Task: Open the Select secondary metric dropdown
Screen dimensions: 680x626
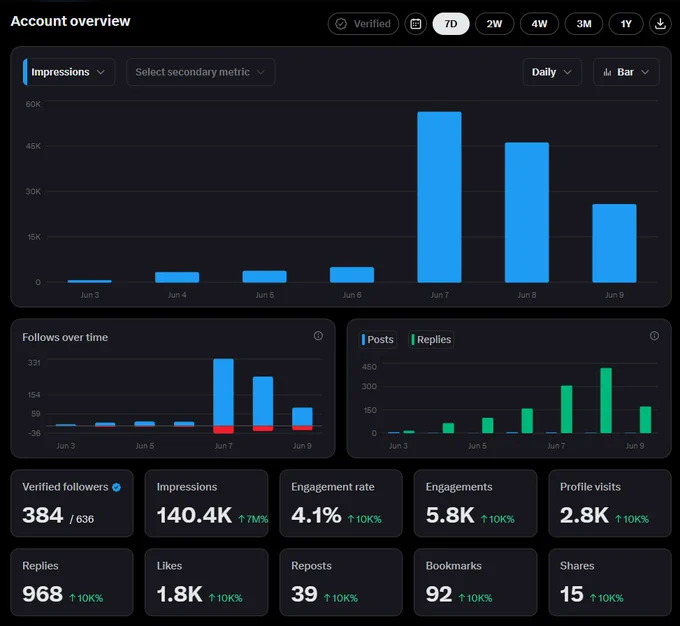Action: click(200, 72)
